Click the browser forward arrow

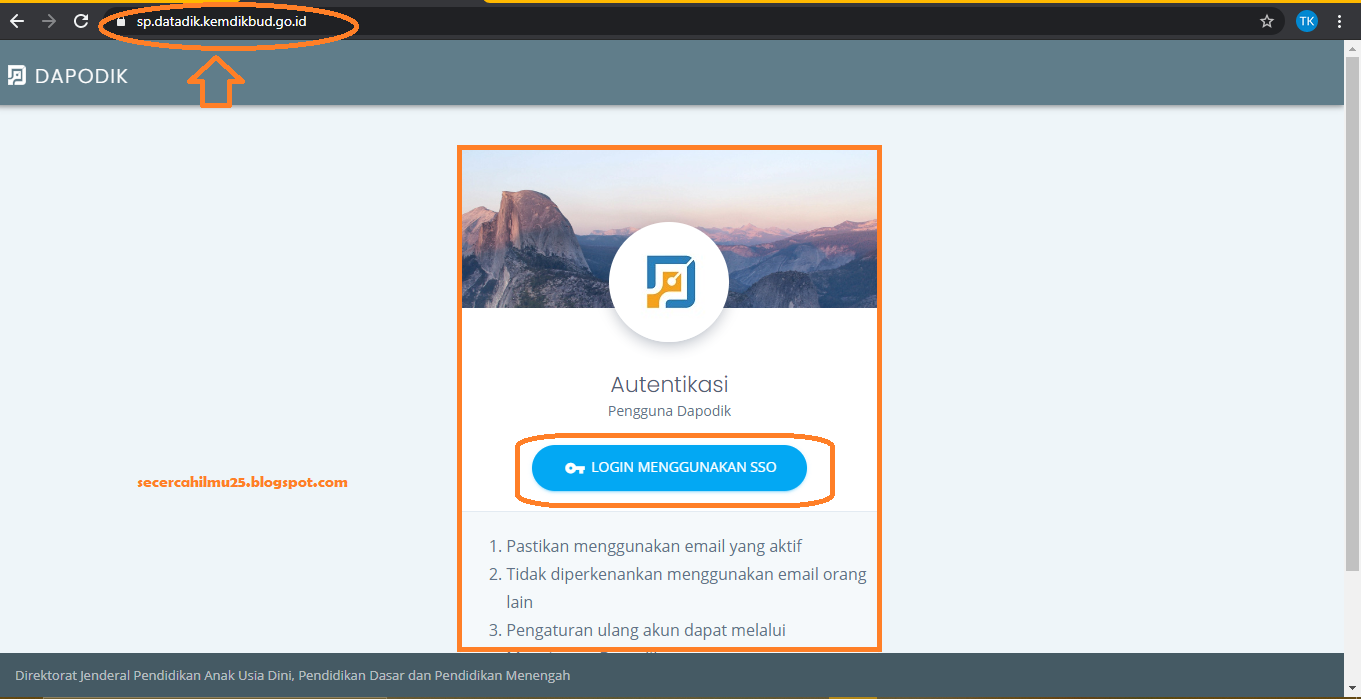[49, 21]
